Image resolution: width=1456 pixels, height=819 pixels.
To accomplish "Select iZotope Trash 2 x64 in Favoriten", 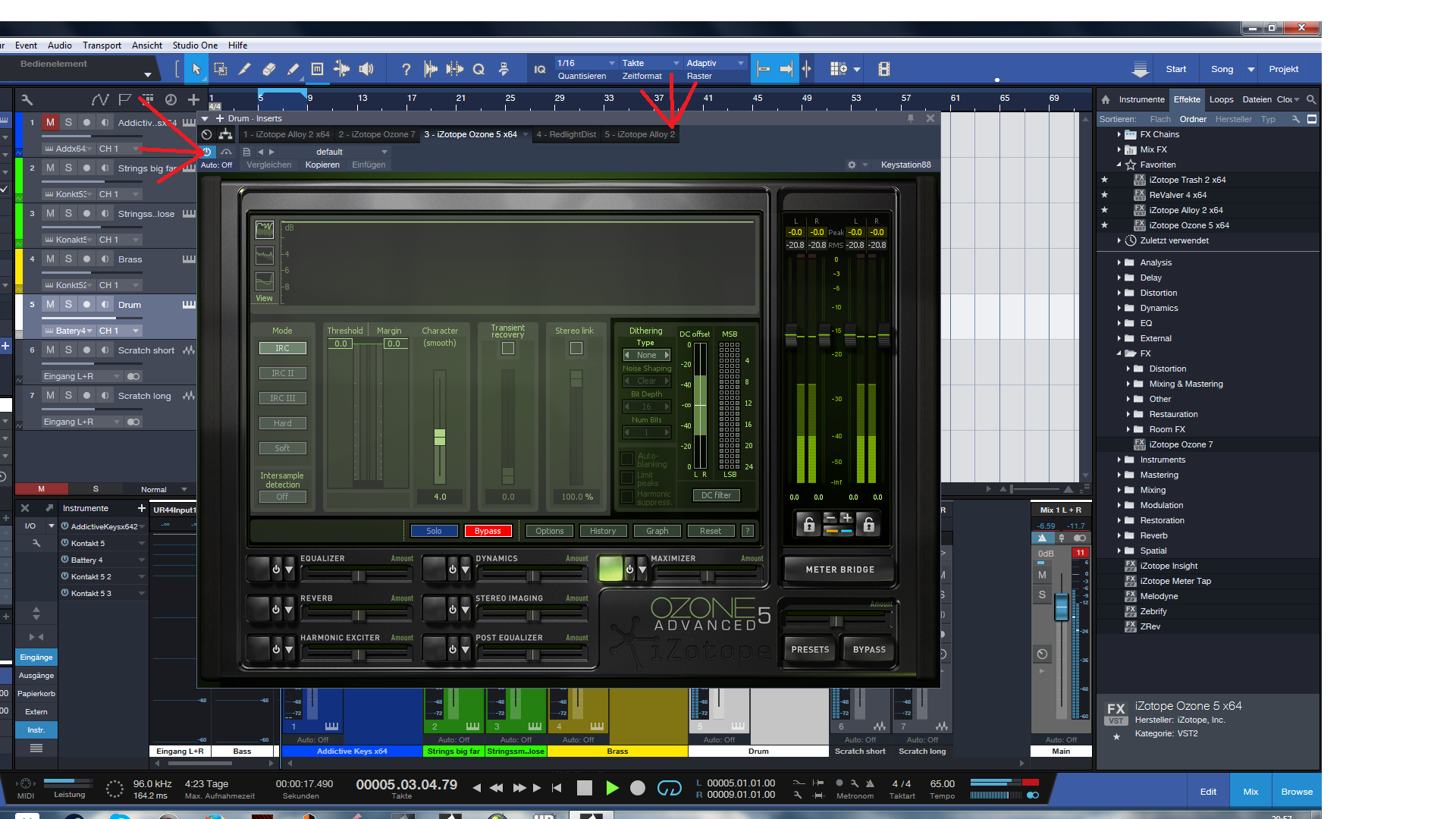I will 1187,180.
